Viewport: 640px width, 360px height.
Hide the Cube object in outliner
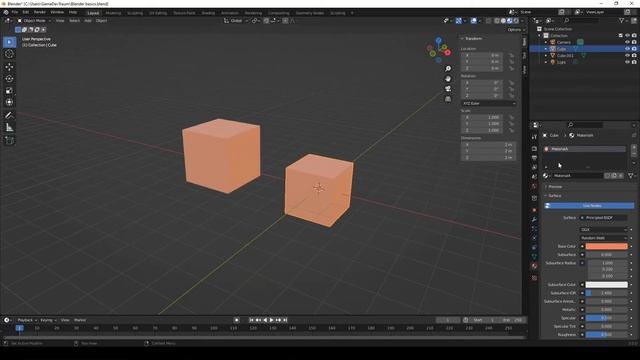point(627,49)
